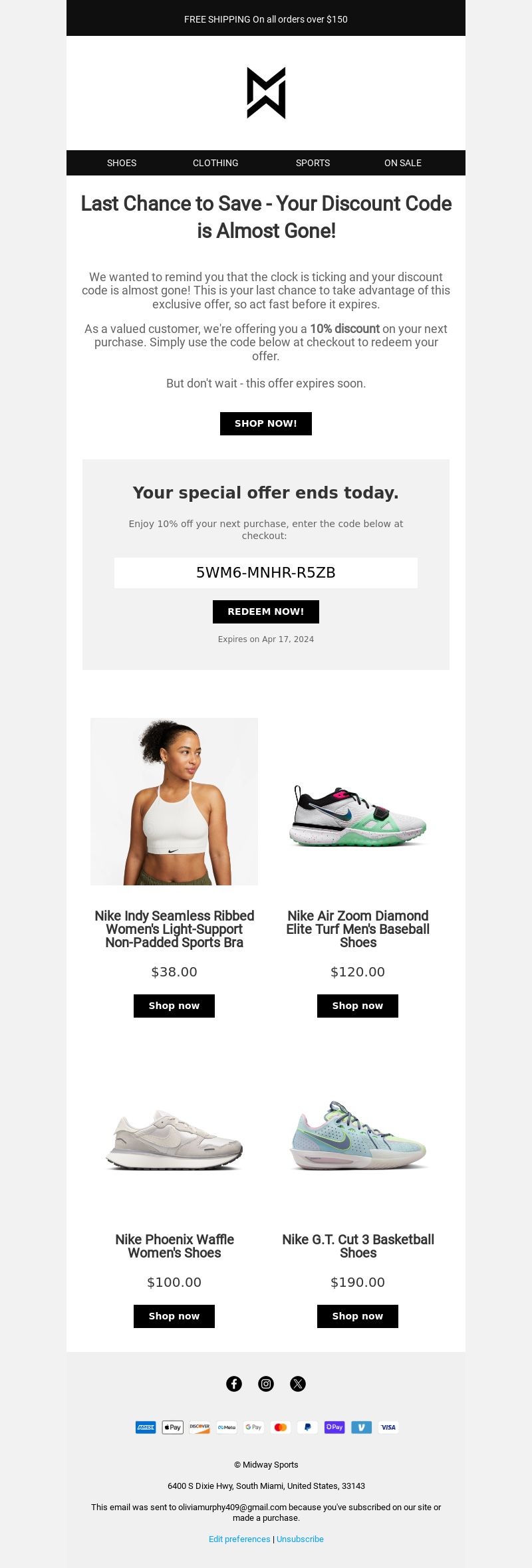The width and height of the screenshot is (532, 1568).
Task: Open the Facebook social icon
Action: coord(234,1384)
